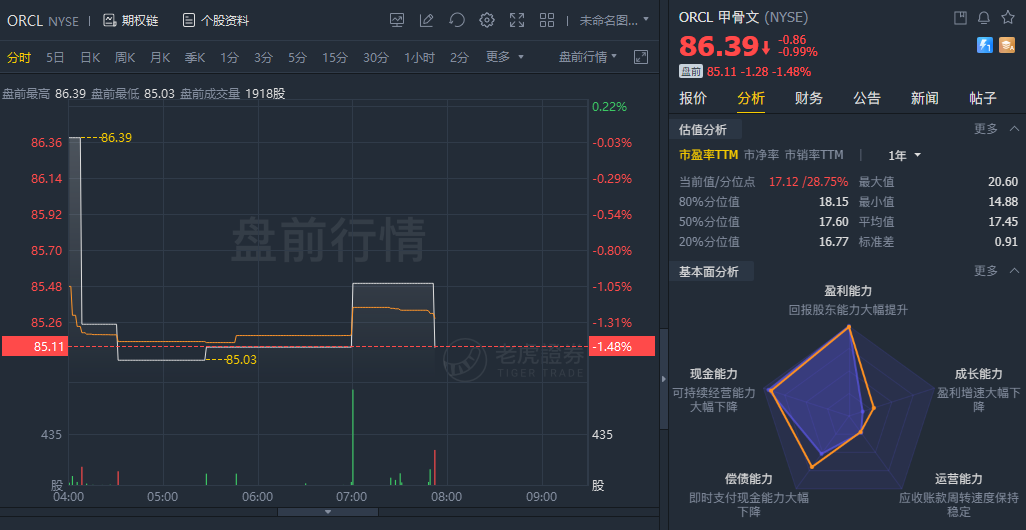This screenshot has height=530, width=1026.
Task: Click the blue lightning quick-trade icon
Action: [x=985, y=45]
